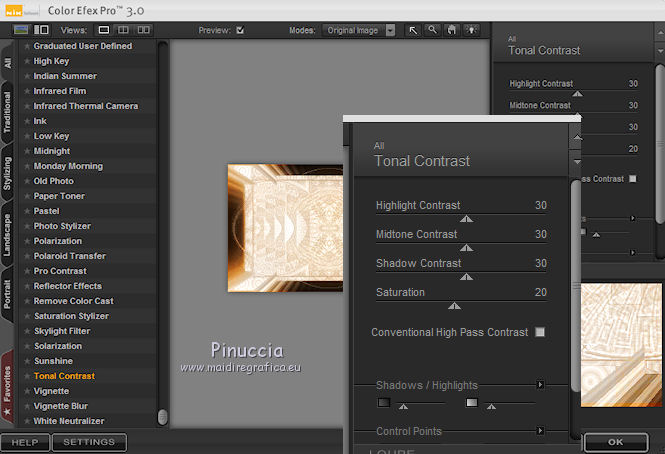Open the Favorites tab
Image resolution: width=665 pixels, height=454 pixels.
tap(8, 388)
